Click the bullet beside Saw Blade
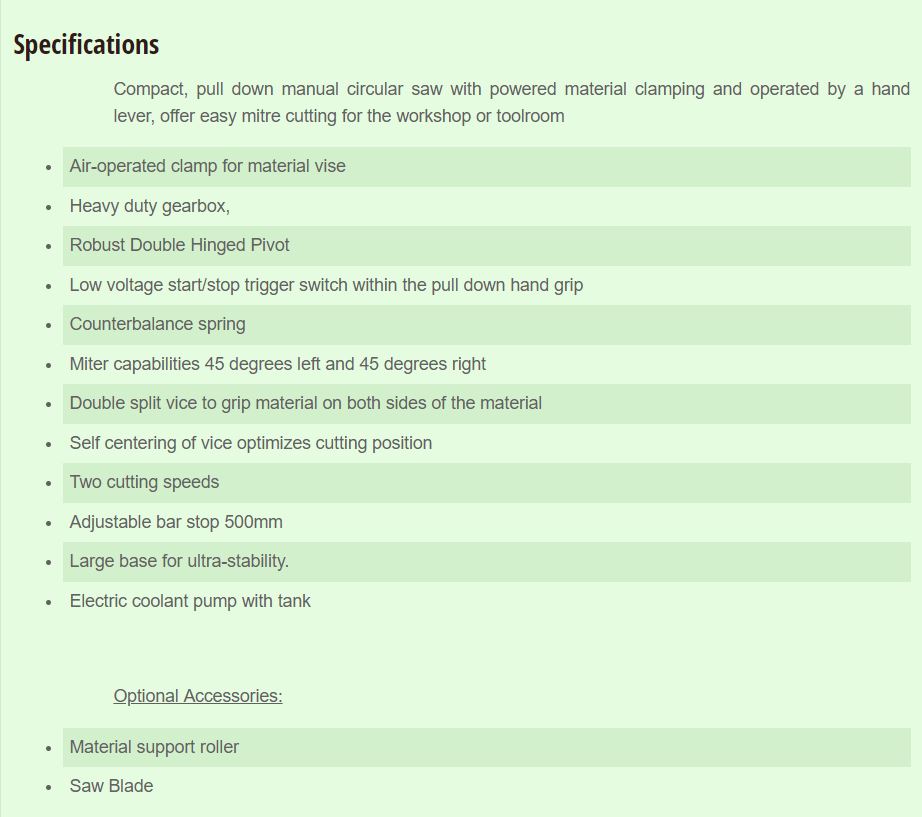This screenshot has width=922, height=817. 49,788
